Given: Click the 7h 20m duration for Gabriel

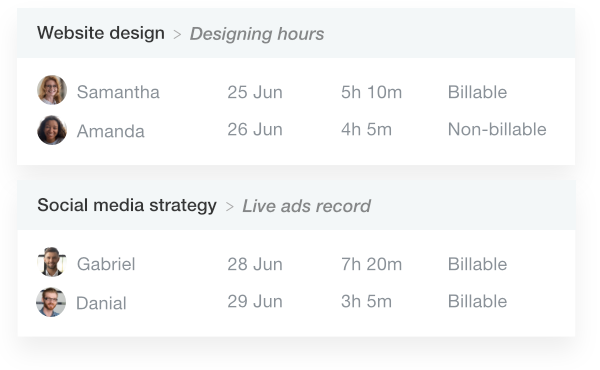Looking at the screenshot, I should point(372,264).
